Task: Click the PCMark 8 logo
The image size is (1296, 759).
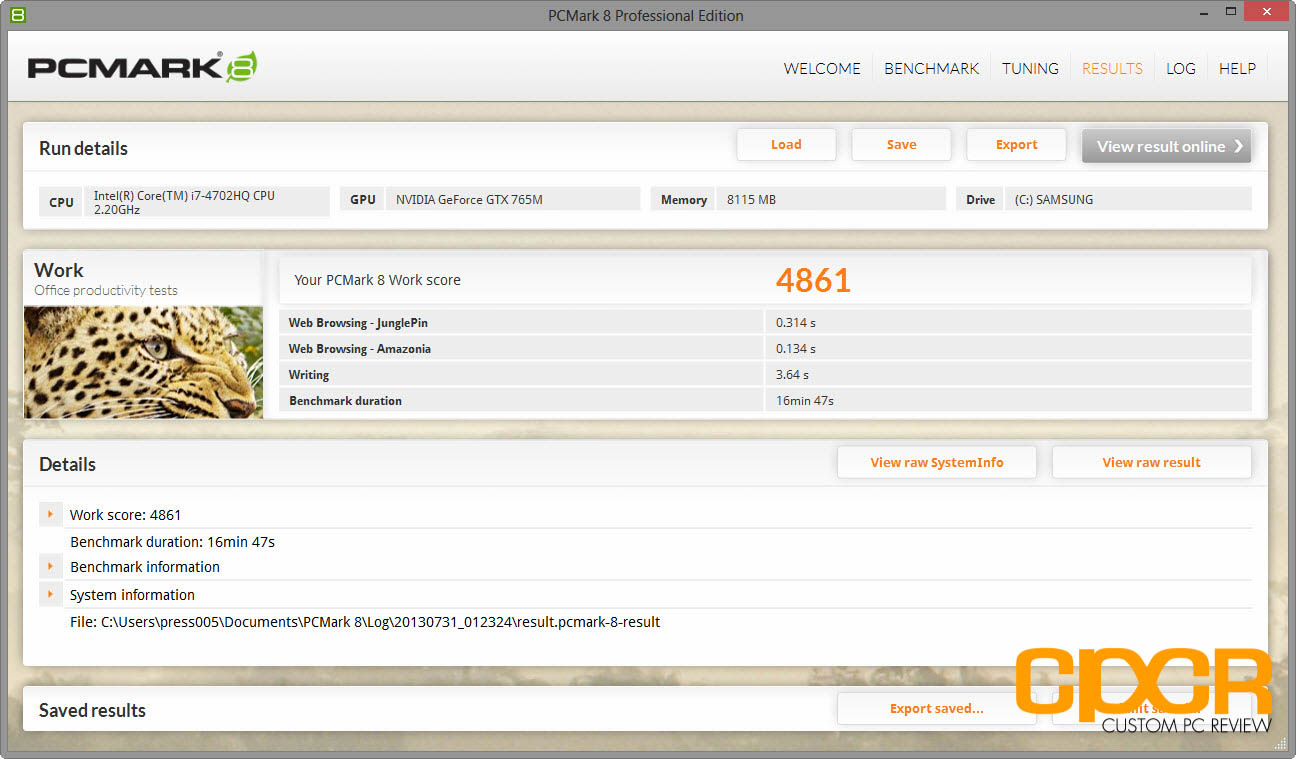Action: click(143, 67)
